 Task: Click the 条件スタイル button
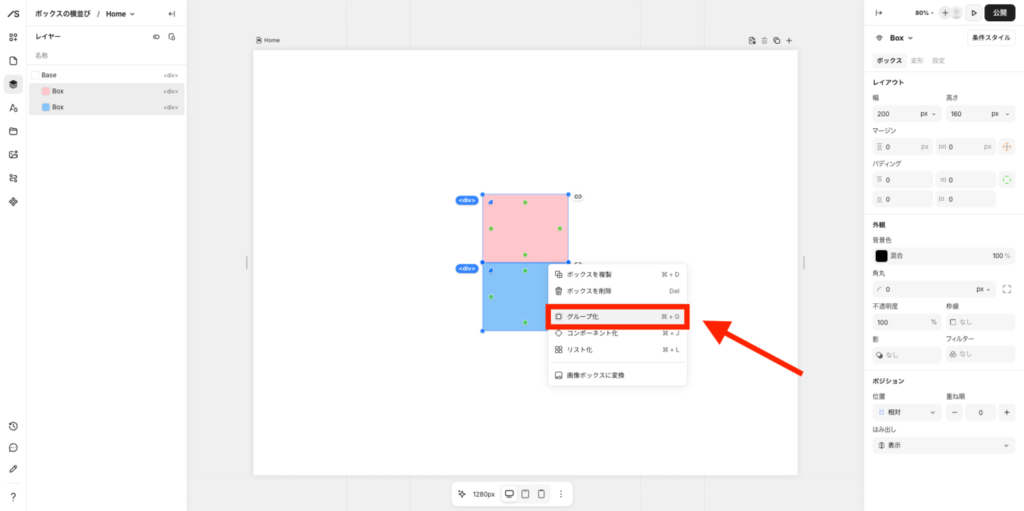coord(990,38)
